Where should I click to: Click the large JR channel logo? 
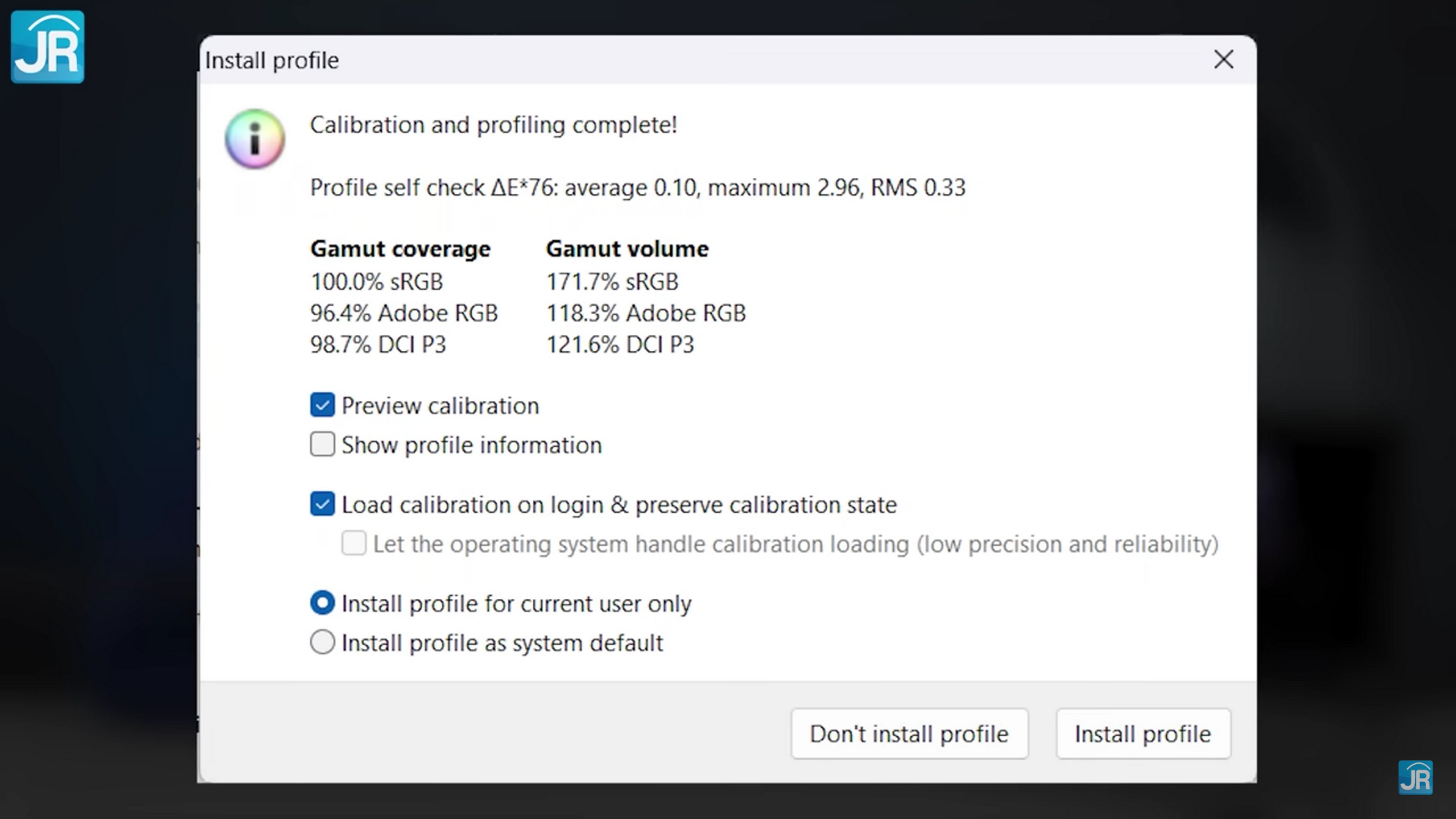[x=47, y=47]
